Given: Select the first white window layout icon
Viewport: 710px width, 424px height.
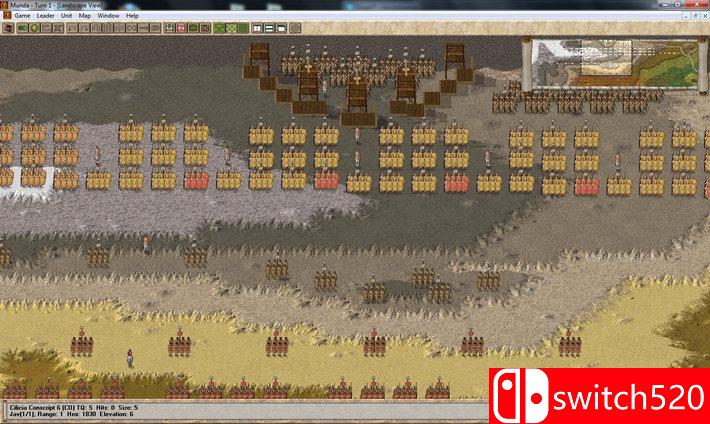Looking at the screenshot, I should [257, 28].
